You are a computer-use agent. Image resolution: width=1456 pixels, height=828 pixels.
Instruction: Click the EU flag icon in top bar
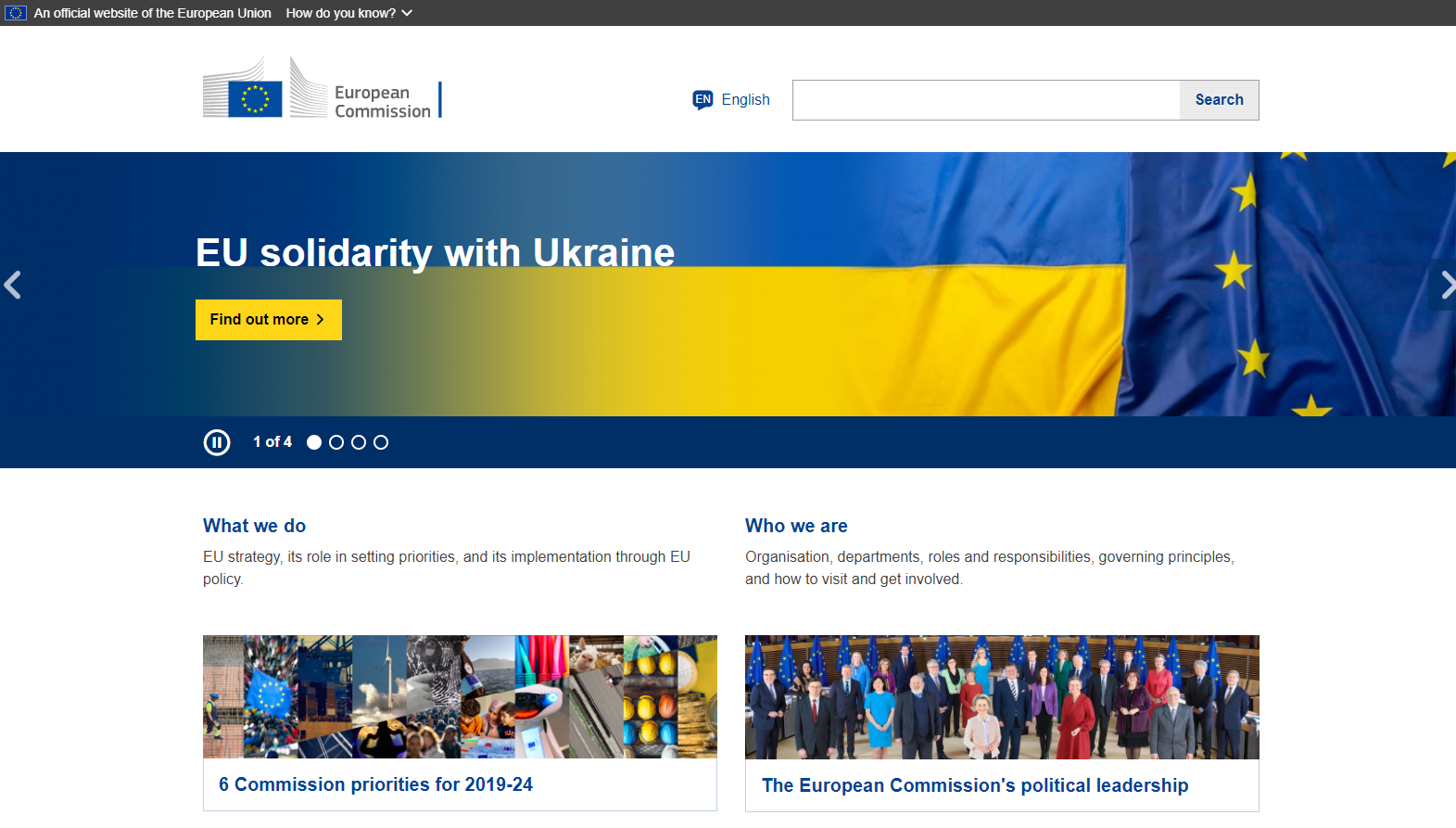16,13
